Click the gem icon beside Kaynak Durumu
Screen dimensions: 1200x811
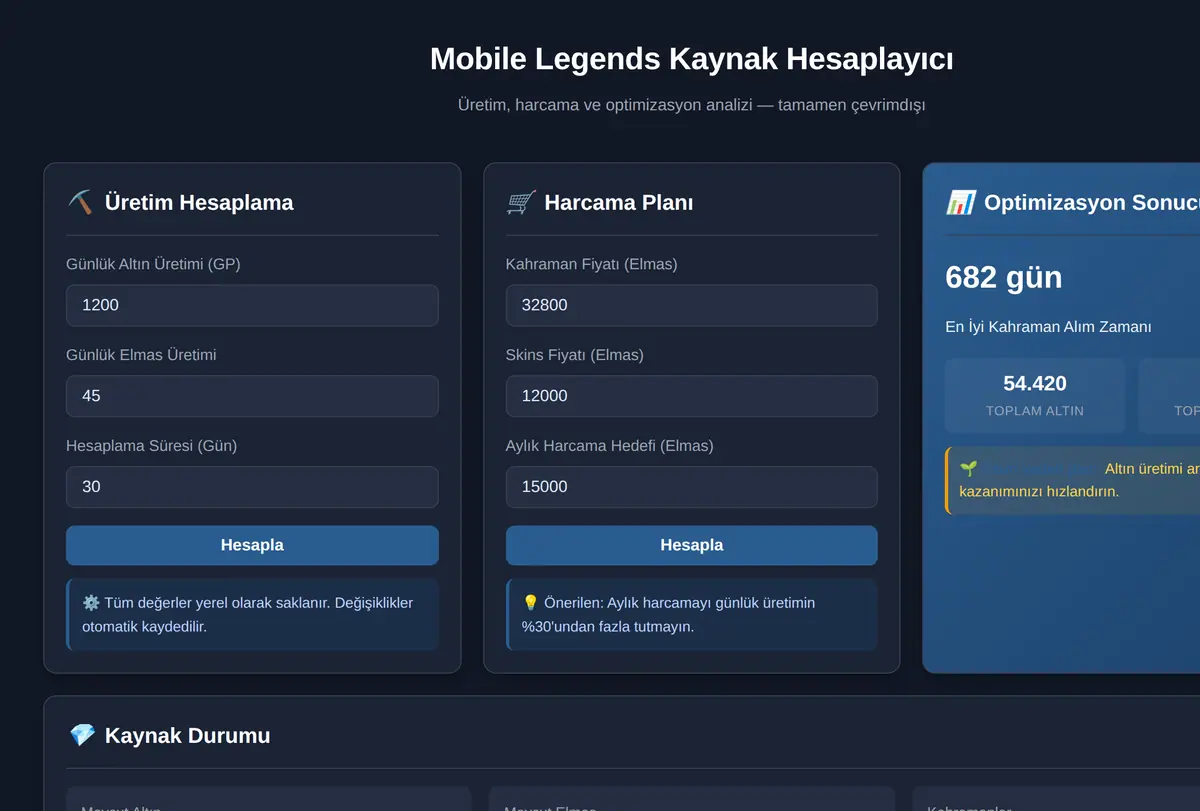tap(82, 735)
